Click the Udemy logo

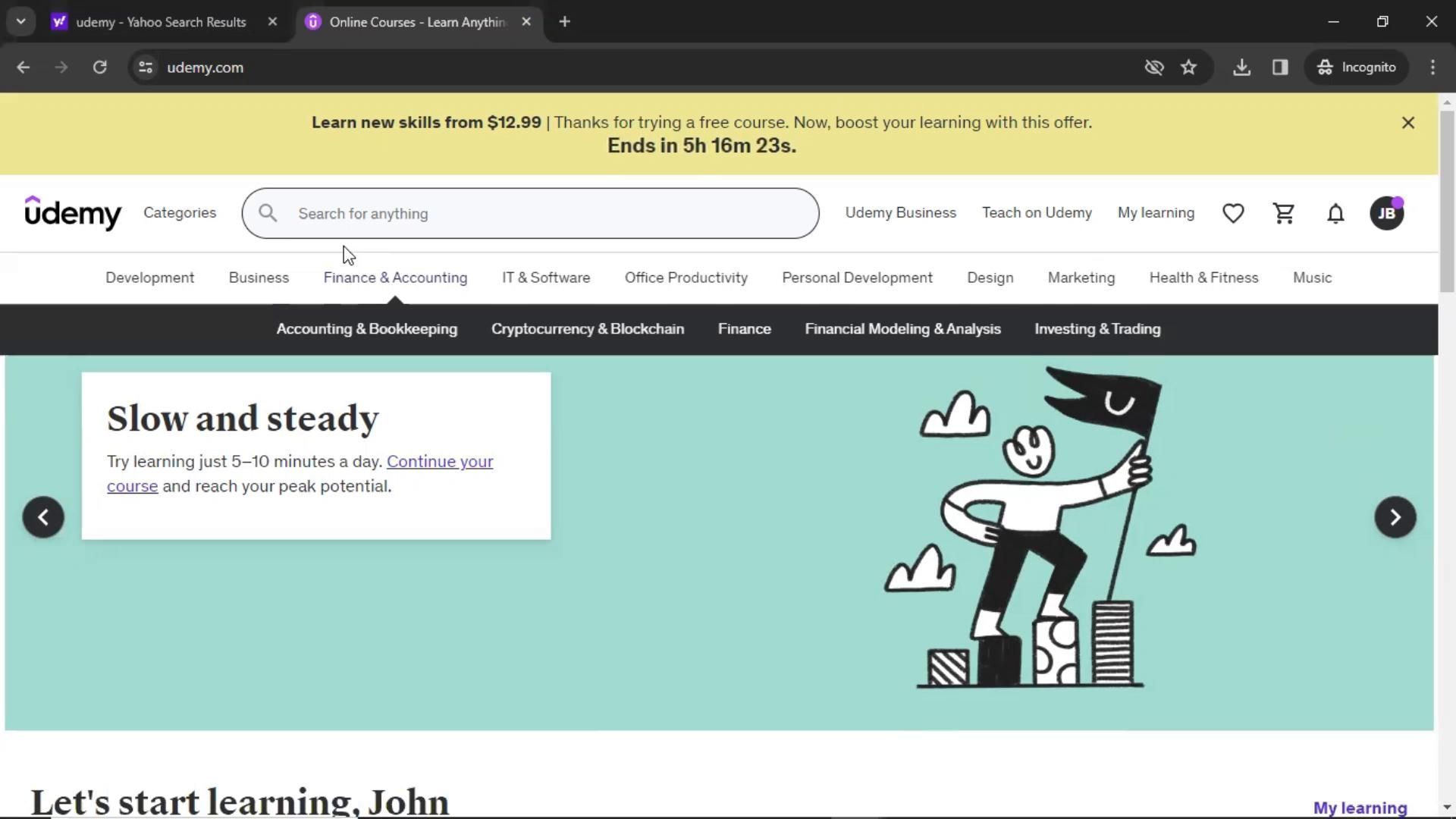(x=73, y=213)
